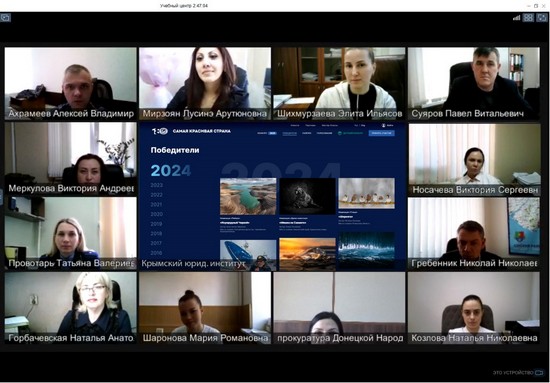This screenshot has width=550, height=383.
Task: Select Козлова Наталья Николаевна video tile
Action: coord(474,308)
